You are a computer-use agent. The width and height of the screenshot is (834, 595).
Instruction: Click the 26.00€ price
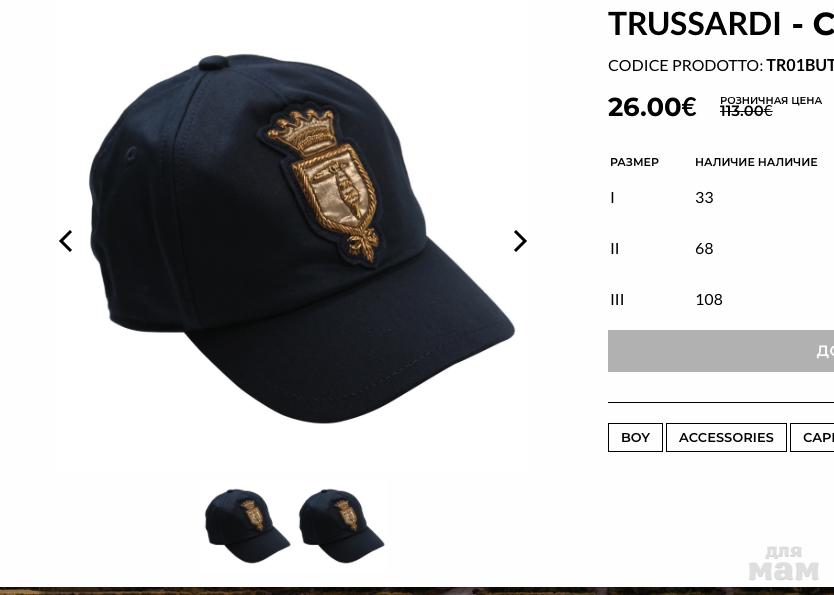coord(652,107)
